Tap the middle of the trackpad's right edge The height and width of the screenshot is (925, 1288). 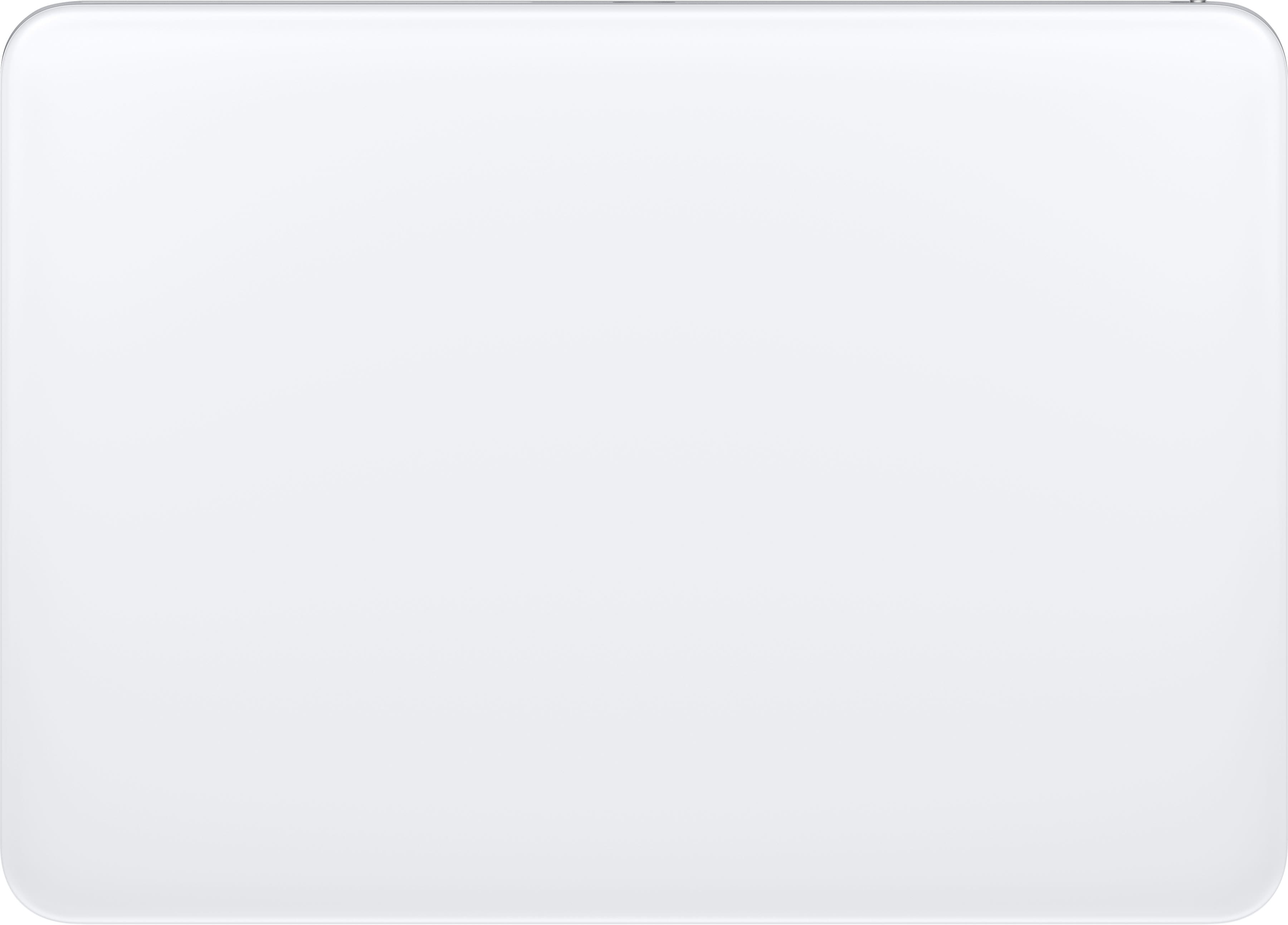point(1285,464)
